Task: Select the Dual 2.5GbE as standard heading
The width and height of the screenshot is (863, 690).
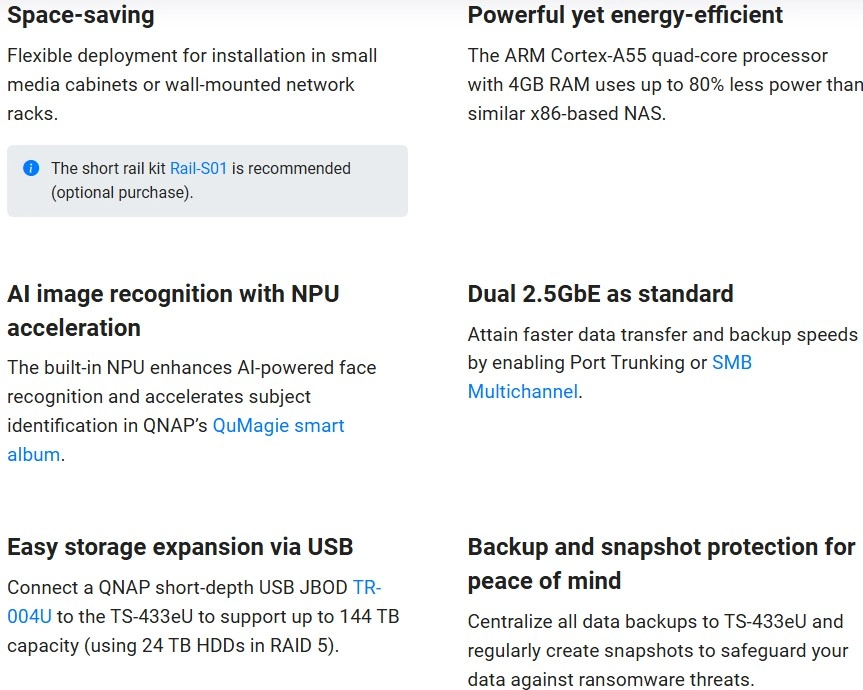Action: pyautogui.click(x=600, y=294)
